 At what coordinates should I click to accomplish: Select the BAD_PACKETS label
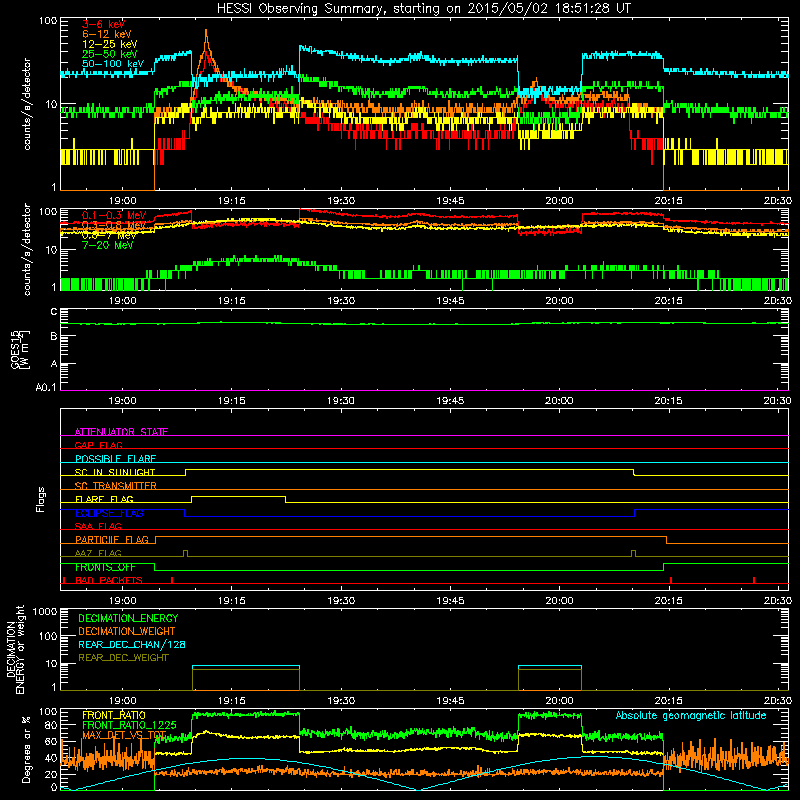pos(109,580)
